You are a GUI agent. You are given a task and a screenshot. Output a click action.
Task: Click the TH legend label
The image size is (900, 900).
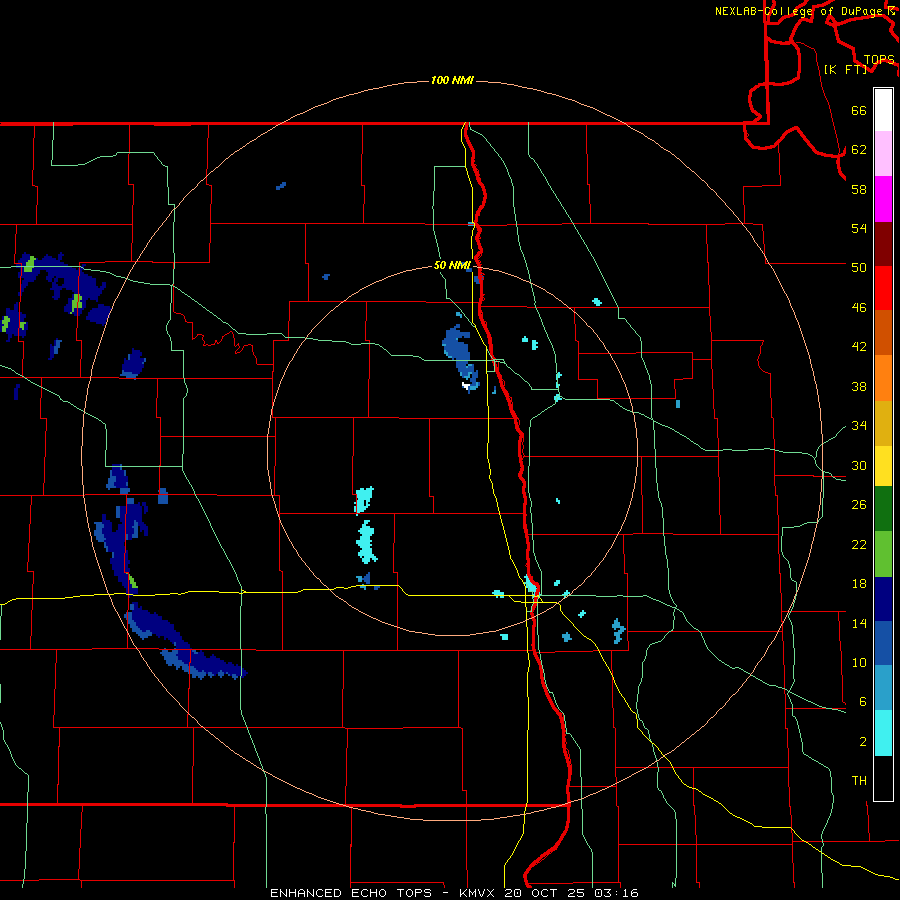(x=859, y=781)
